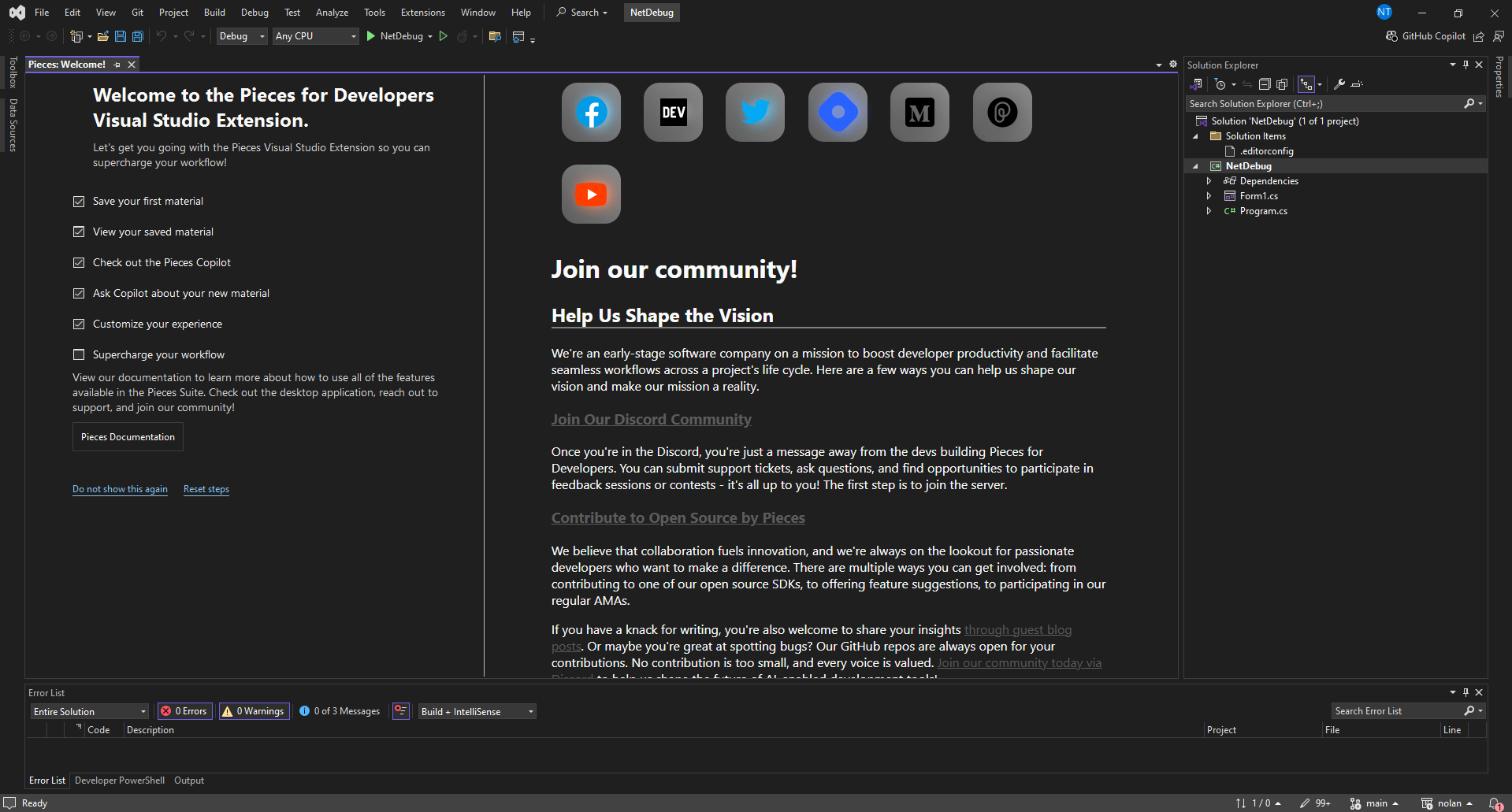Collapse the Solution Items folder
The image size is (1512, 812).
(x=1196, y=136)
